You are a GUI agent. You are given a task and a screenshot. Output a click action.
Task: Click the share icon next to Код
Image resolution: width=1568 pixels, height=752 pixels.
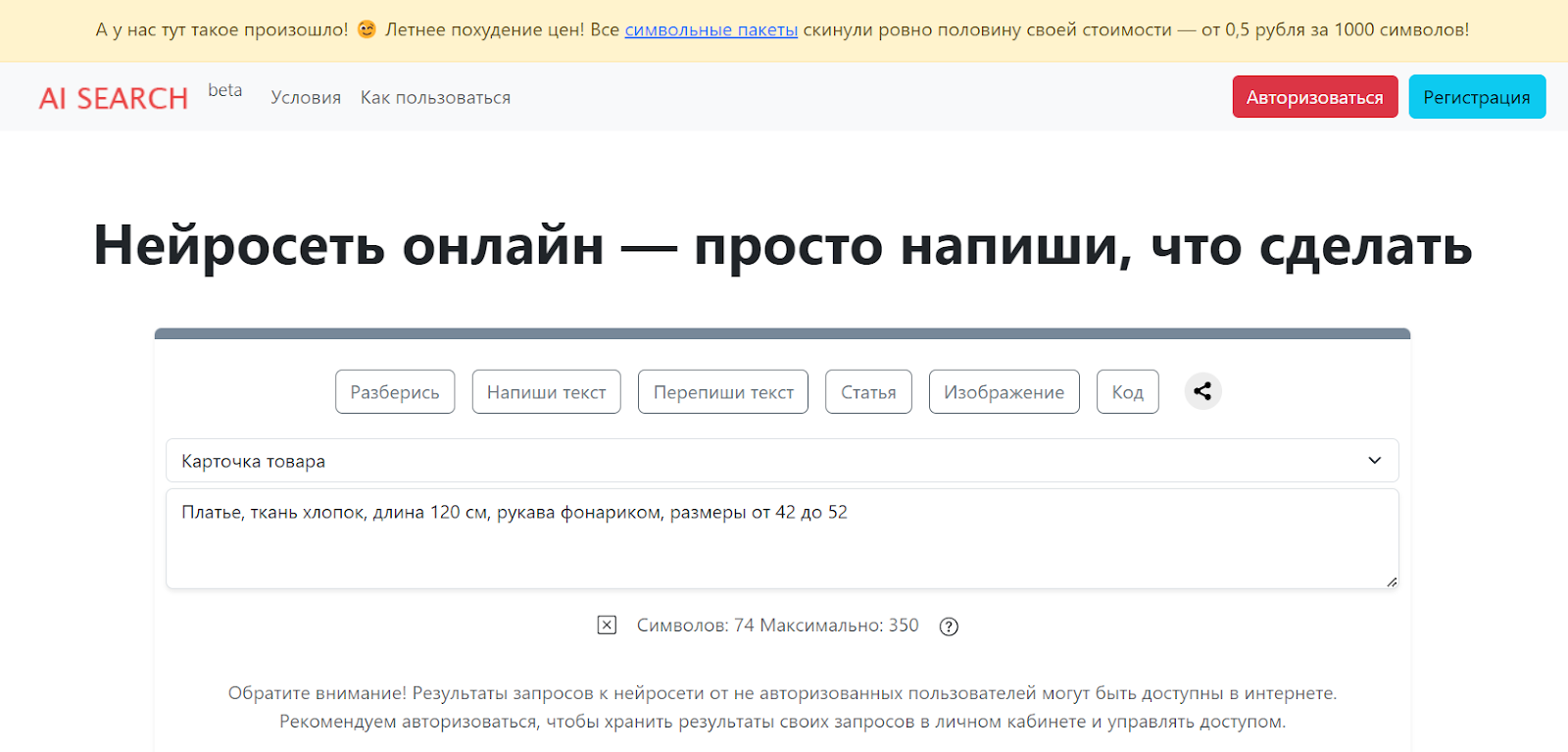pos(1202,391)
